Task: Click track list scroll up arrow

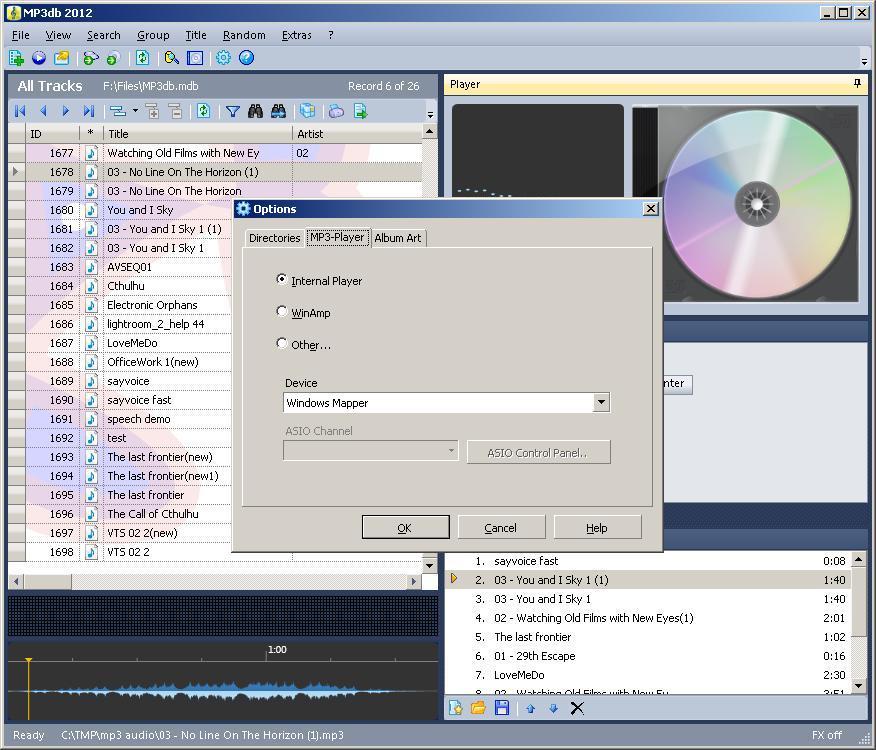Action: [429, 132]
